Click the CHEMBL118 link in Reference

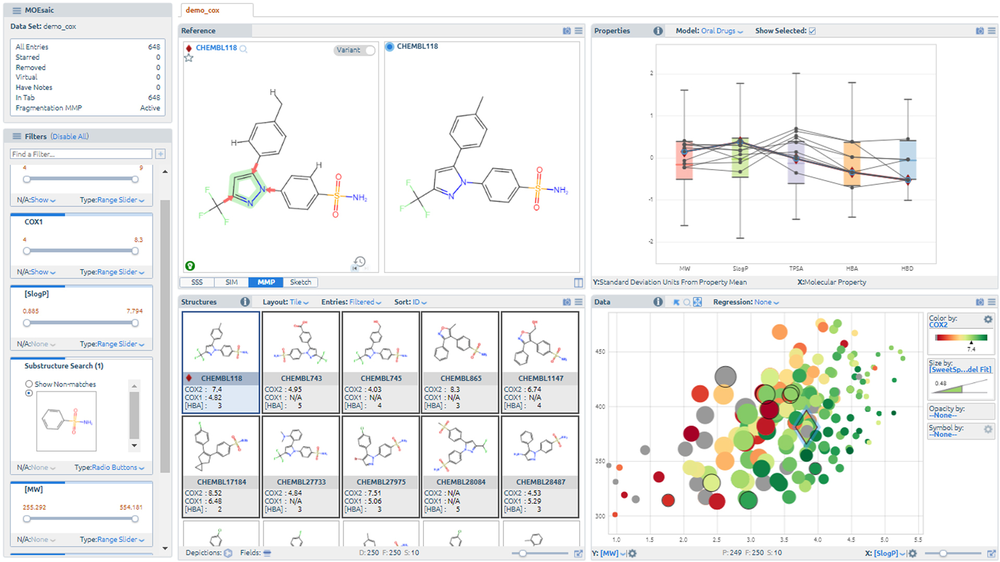pyautogui.click(x=216, y=48)
